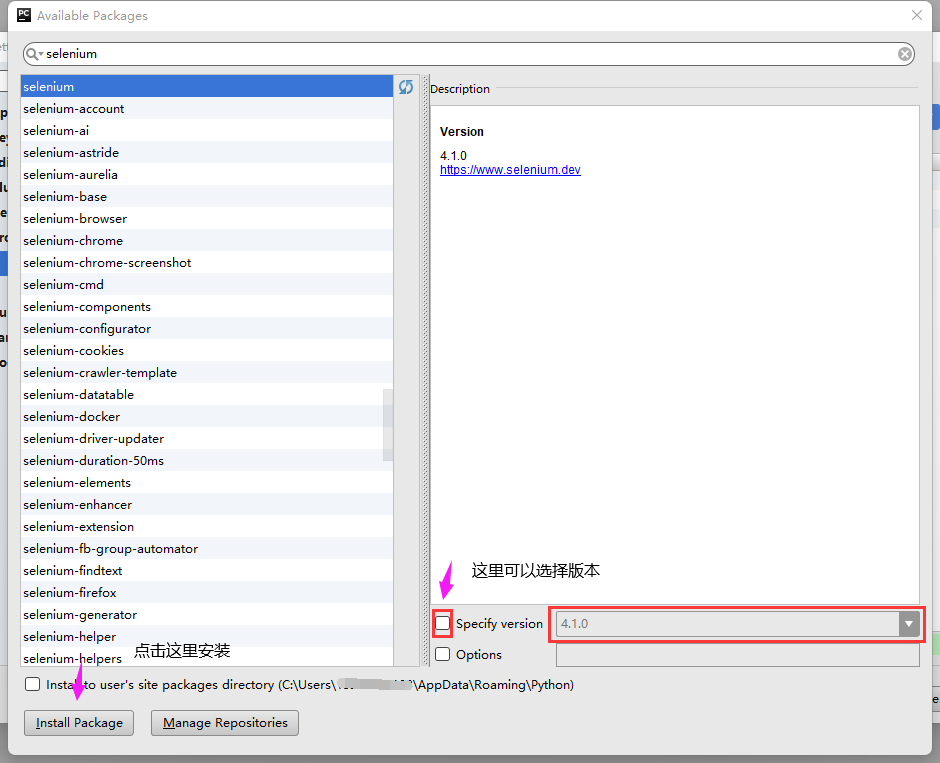Enable the Options checkbox

pyautogui.click(x=442, y=654)
